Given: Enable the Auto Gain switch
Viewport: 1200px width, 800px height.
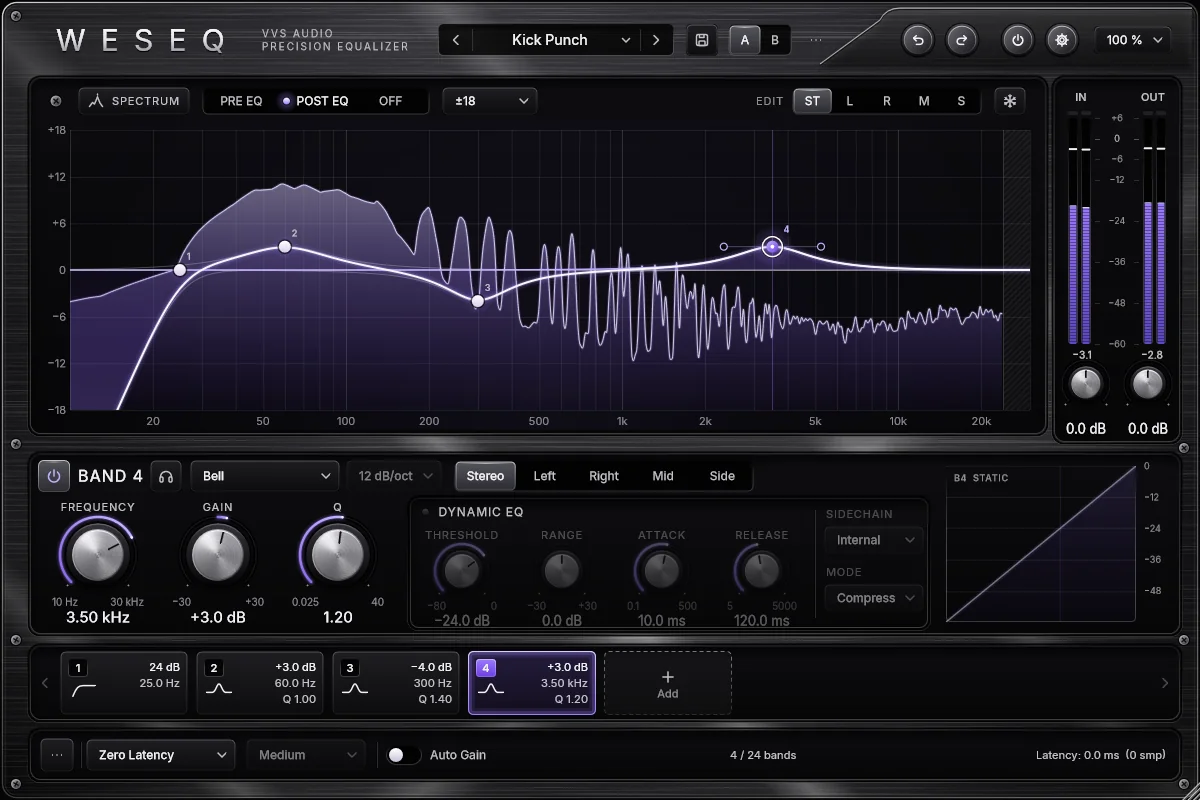Looking at the screenshot, I should (404, 755).
